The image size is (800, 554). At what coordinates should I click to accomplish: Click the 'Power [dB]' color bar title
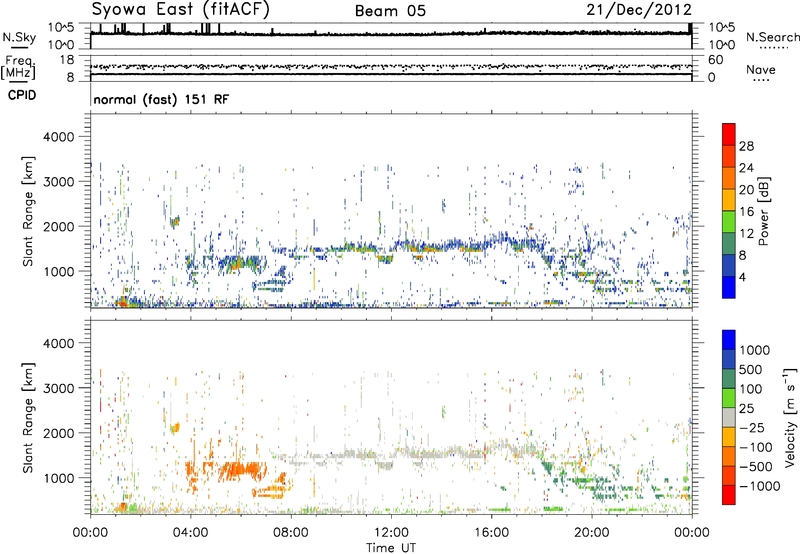click(764, 211)
